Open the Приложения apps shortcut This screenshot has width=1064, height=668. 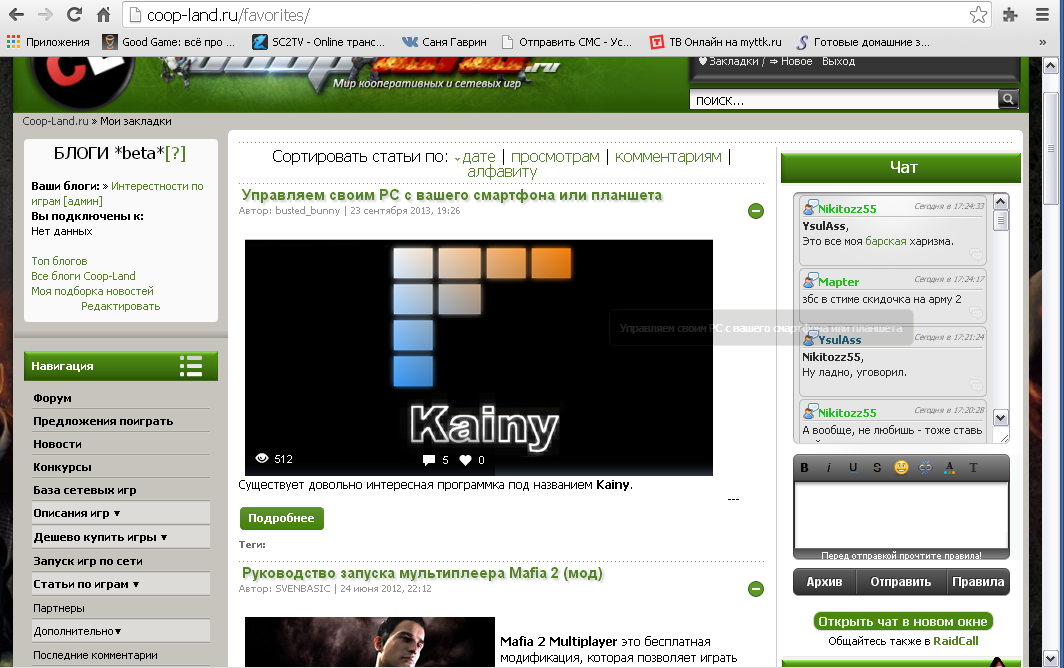tap(48, 42)
